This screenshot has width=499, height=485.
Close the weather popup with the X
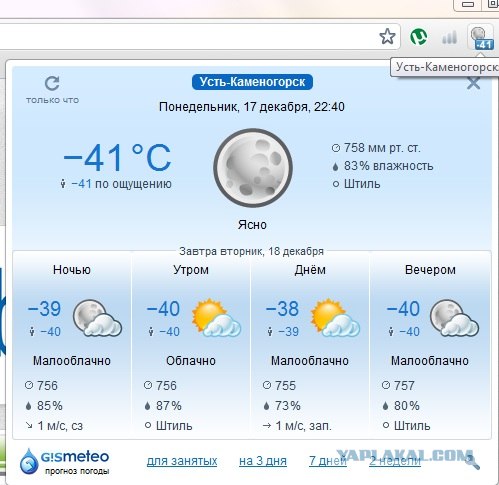coord(473,83)
